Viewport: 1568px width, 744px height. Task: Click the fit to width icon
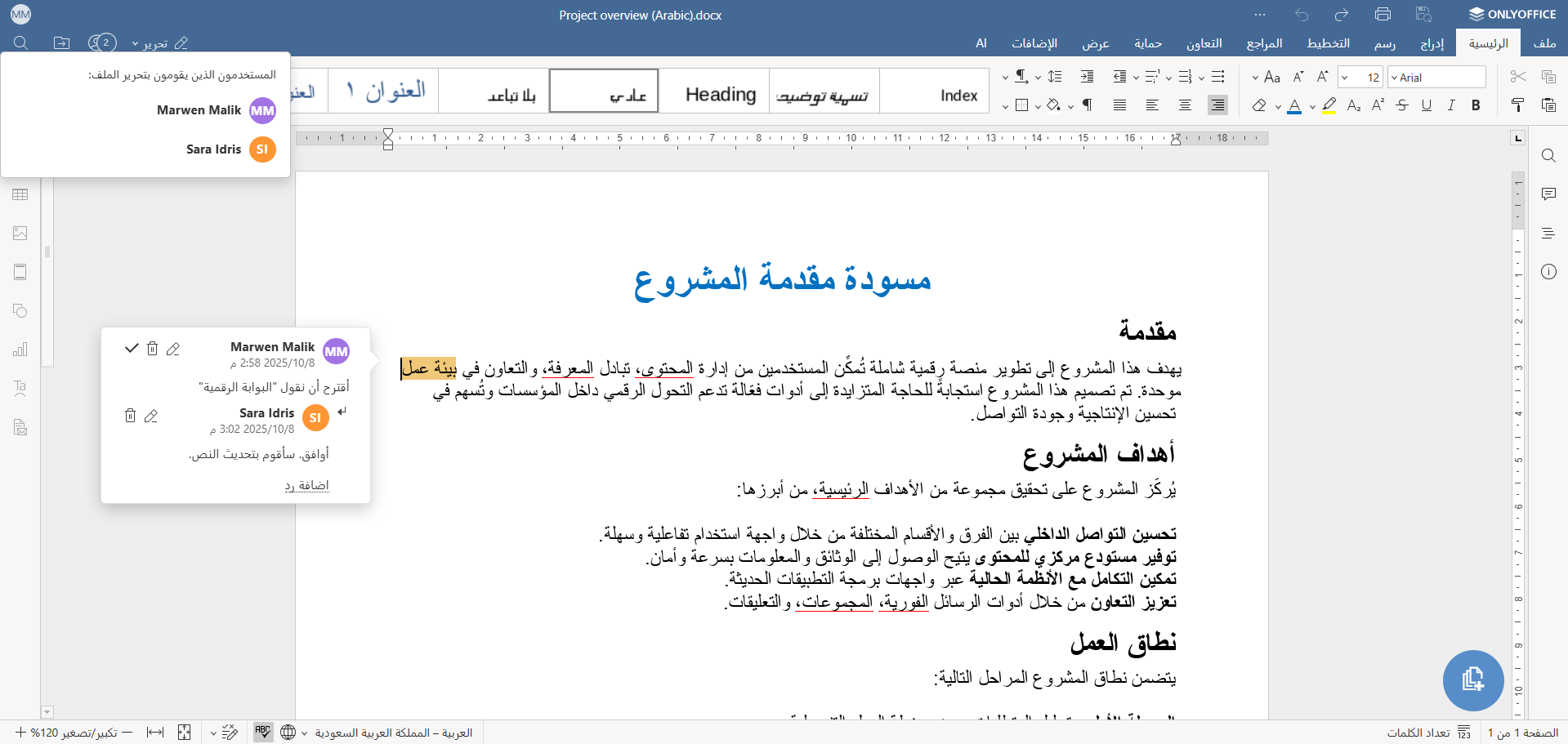[x=155, y=733]
